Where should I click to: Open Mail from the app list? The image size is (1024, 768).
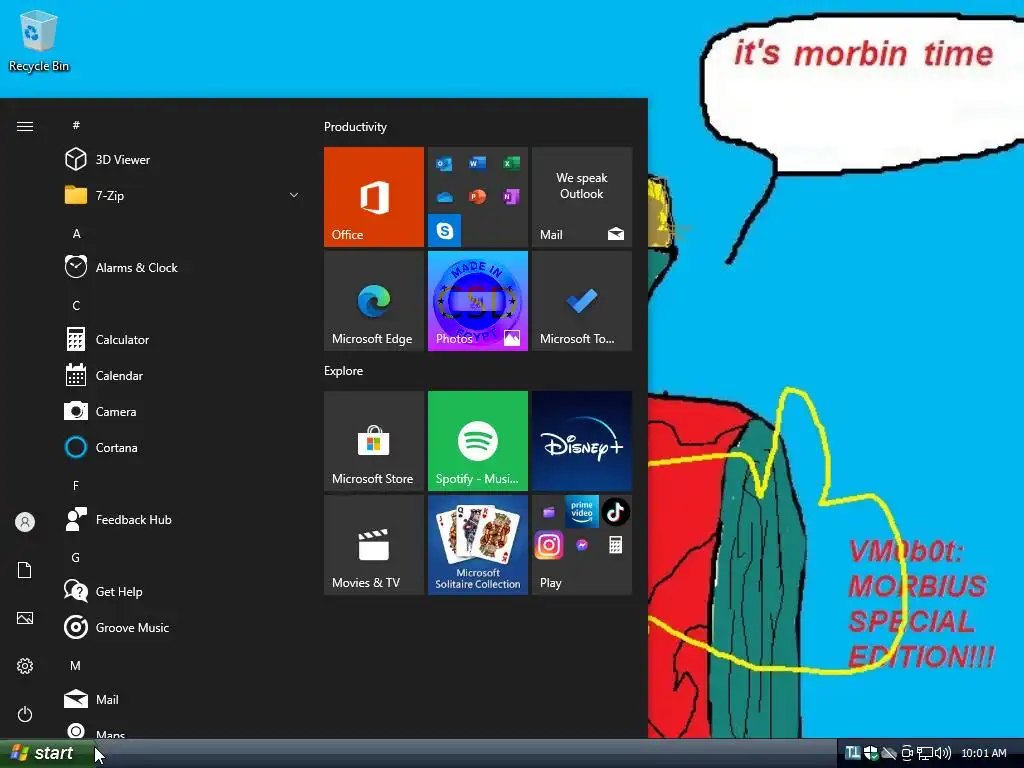(x=183, y=699)
